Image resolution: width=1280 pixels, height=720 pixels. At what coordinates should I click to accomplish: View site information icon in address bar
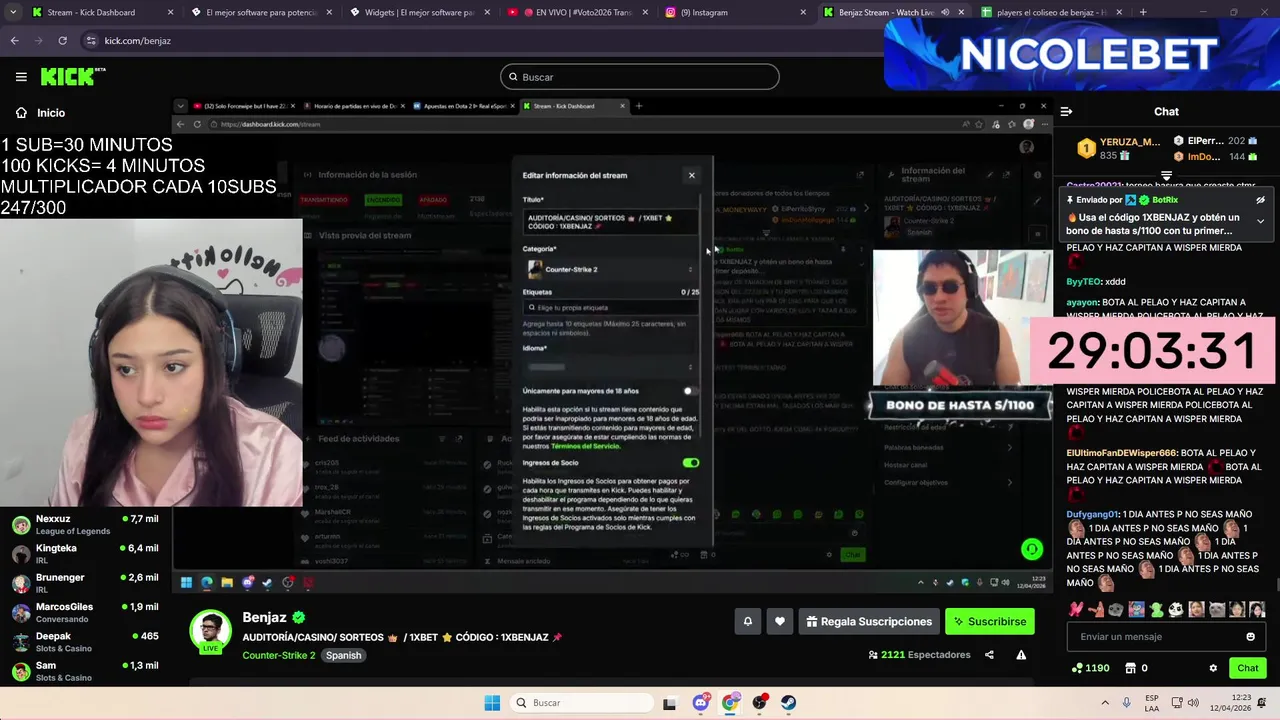point(91,41)
